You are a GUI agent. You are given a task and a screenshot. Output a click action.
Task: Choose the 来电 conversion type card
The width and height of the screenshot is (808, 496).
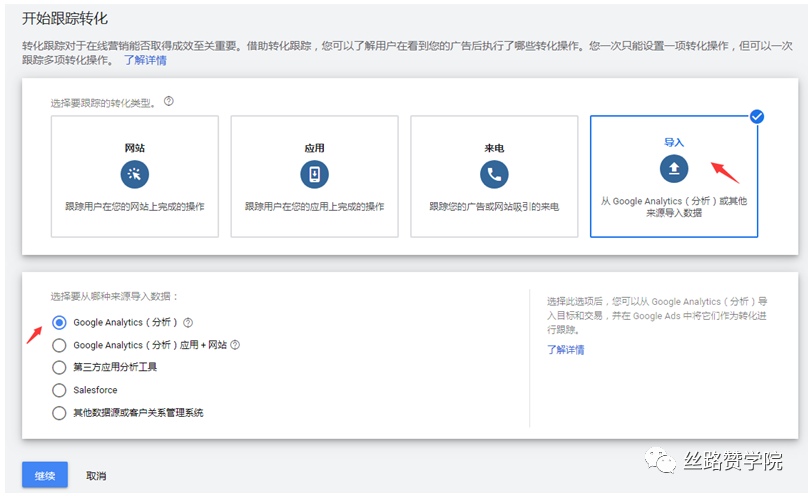point(494,176)
